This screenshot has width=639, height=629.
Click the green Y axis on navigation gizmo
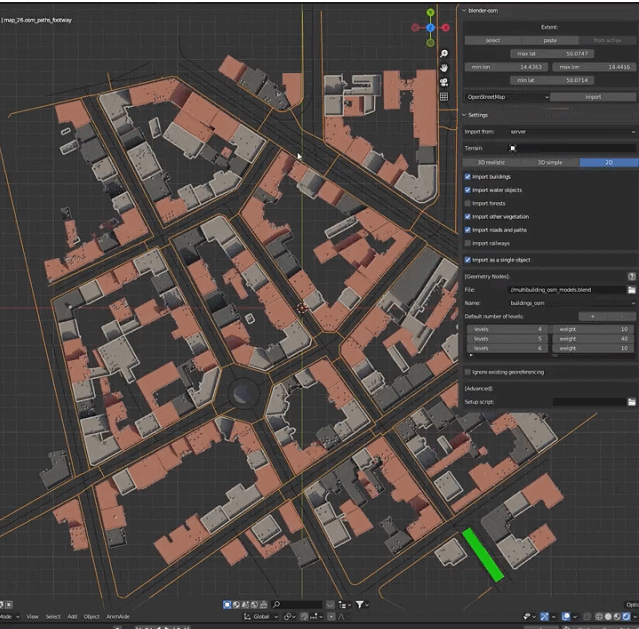[x=430, y=14]
